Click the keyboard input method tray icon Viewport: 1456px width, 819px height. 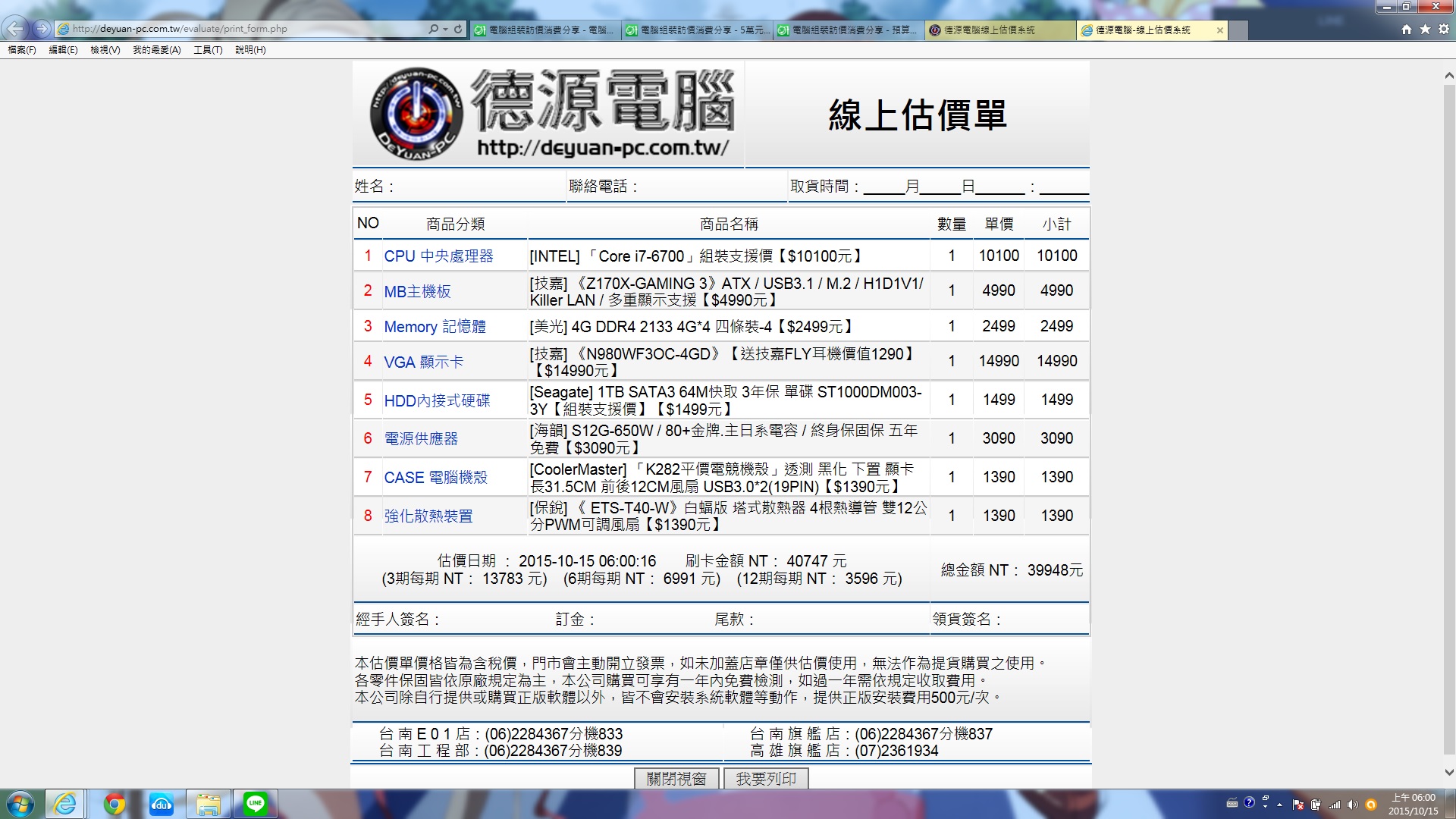click(1232, 803)
